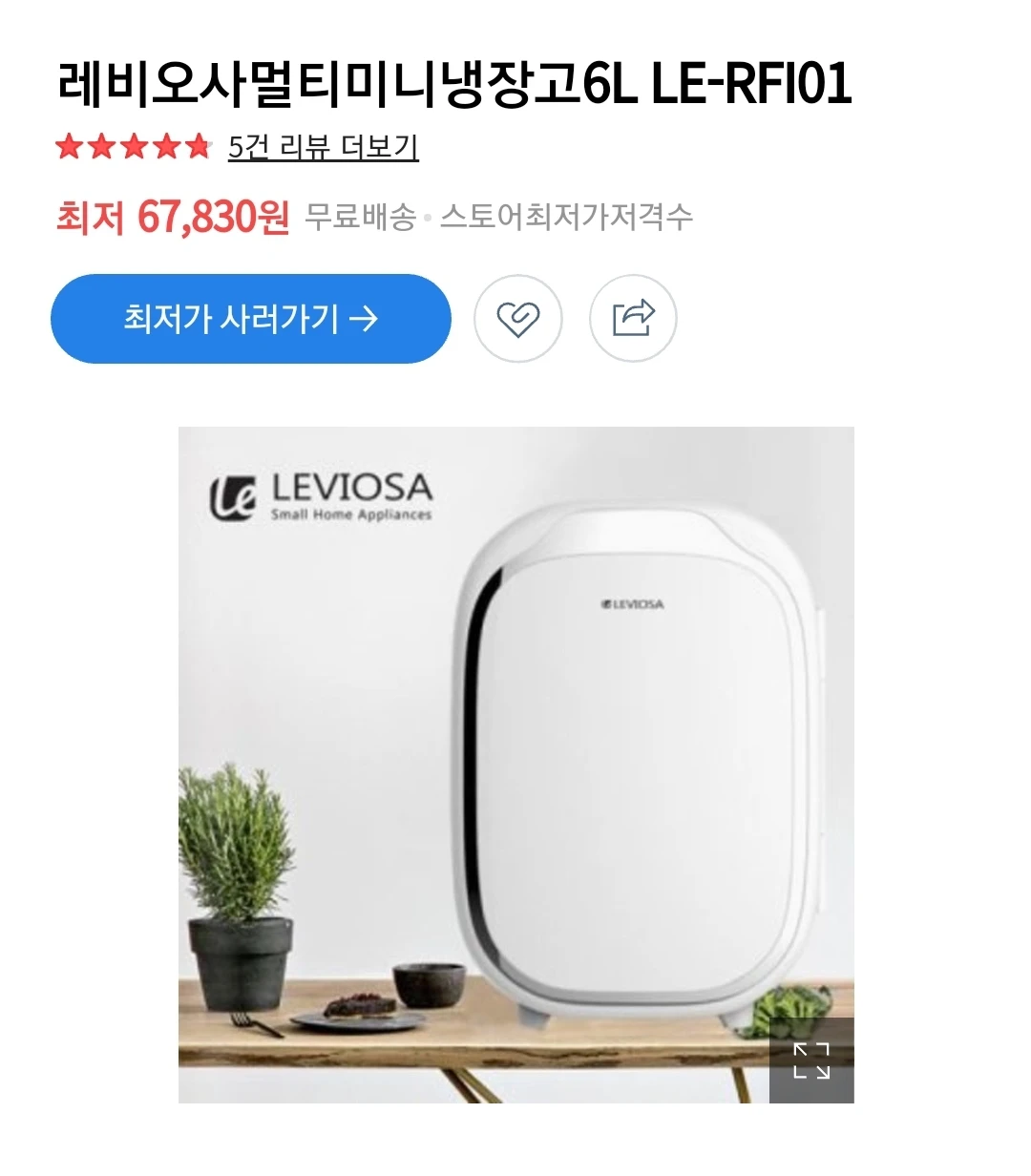1031x1176 pixels.
Task: Open the white mini fridge product photo
Action: pyautogui.click(x=516, y=765)
